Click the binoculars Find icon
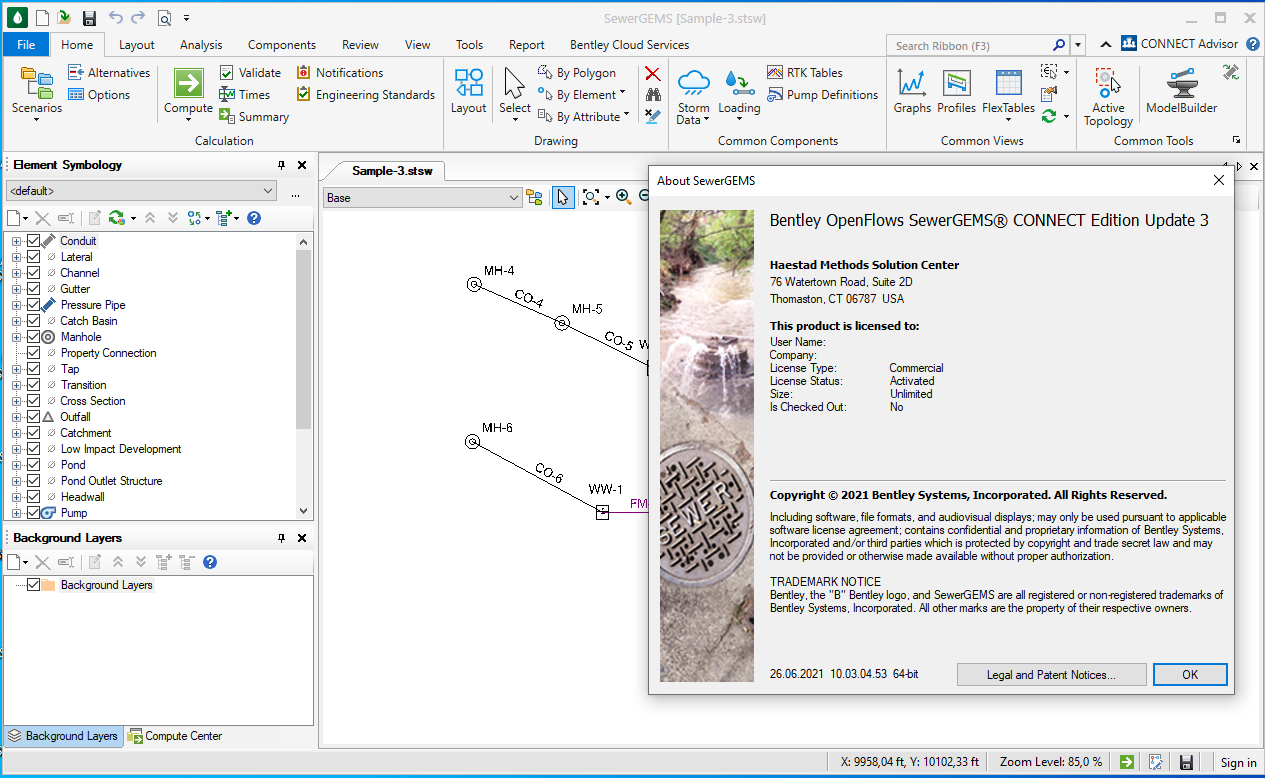Viewport: 1265px width, 778px height. [x=652, y=95]
